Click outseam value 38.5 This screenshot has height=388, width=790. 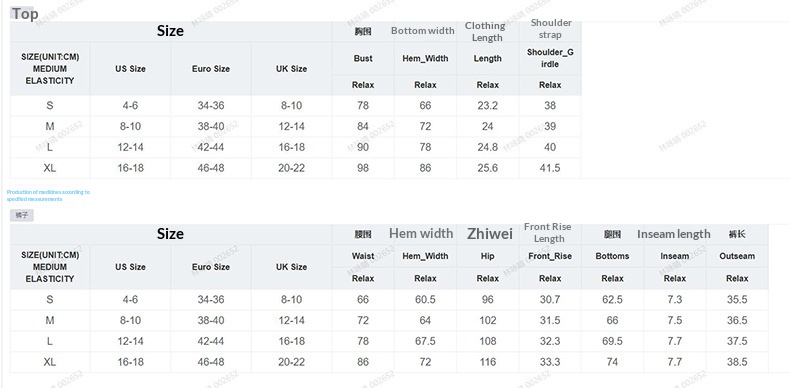(x=737, y=362)
